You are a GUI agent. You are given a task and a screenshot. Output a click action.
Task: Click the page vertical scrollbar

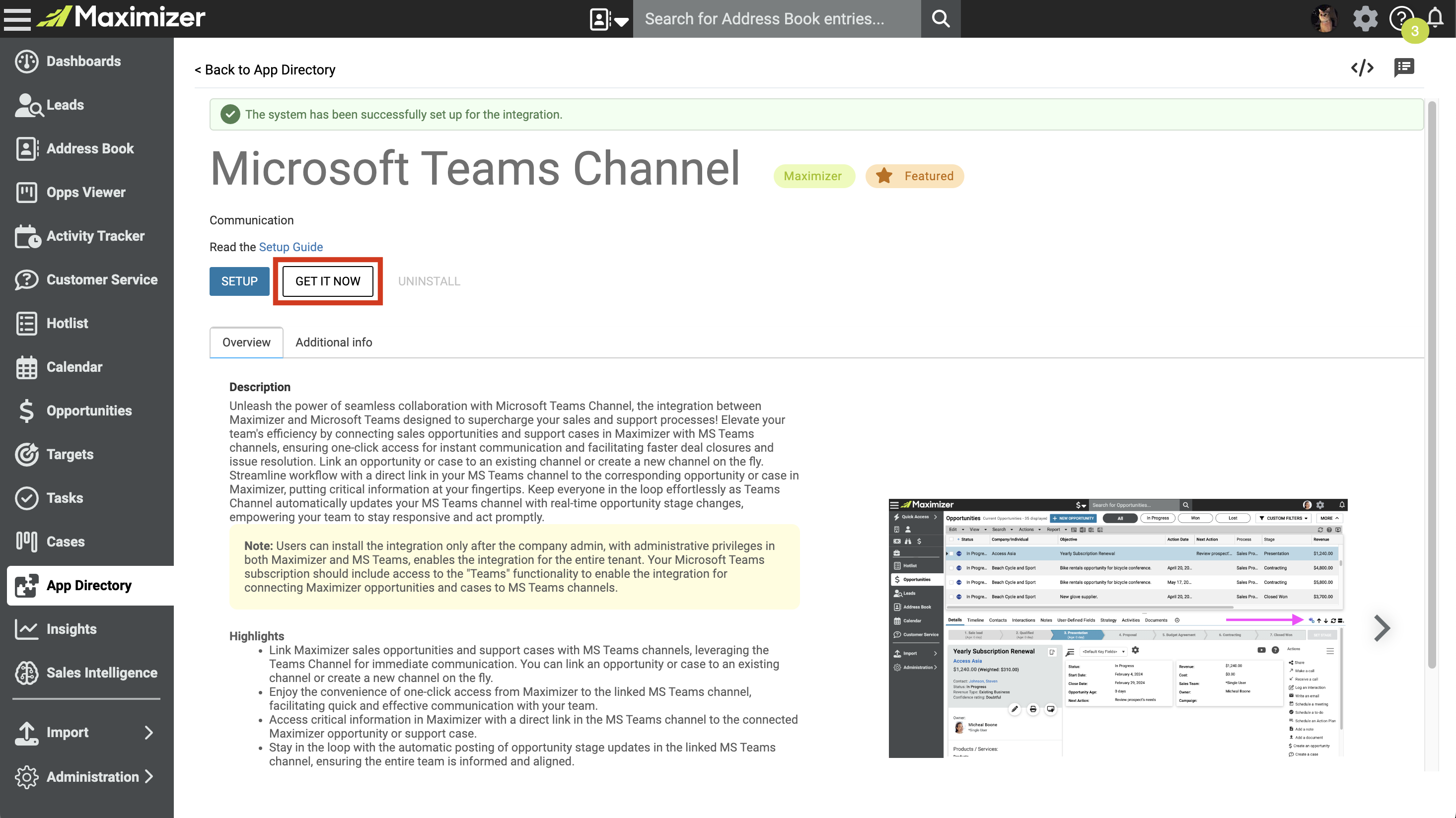point(1432,384)
